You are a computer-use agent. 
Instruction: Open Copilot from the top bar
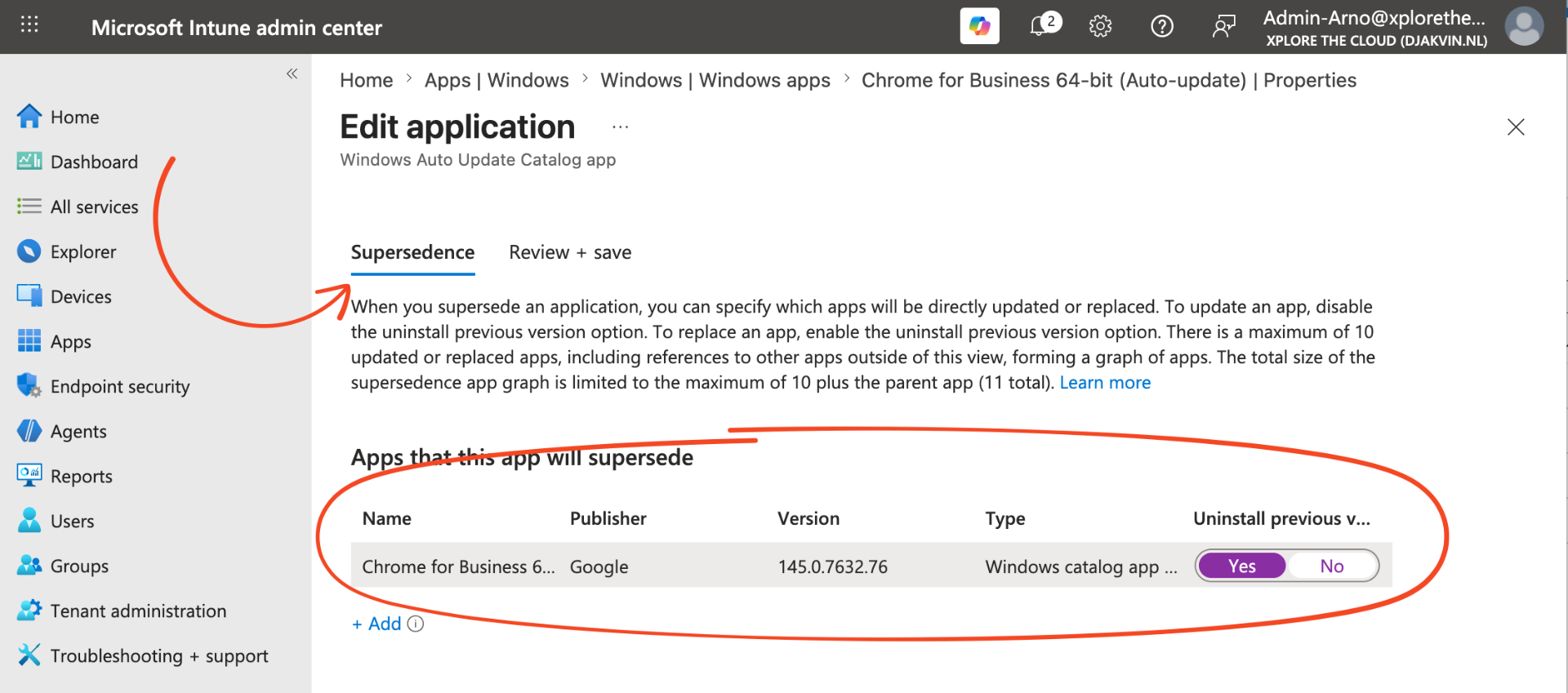point(979,26)
